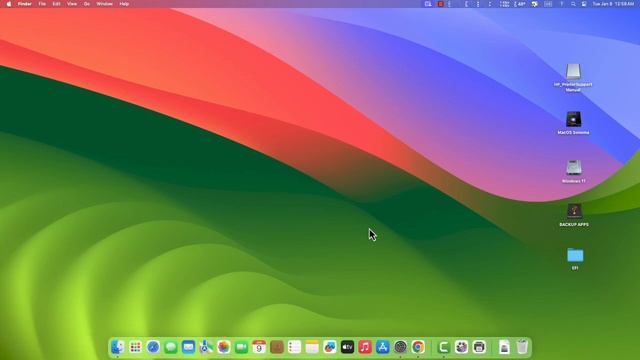Click the date and time in menu bar
Viewport: 640px width, 360px height.
coord(613,4)
